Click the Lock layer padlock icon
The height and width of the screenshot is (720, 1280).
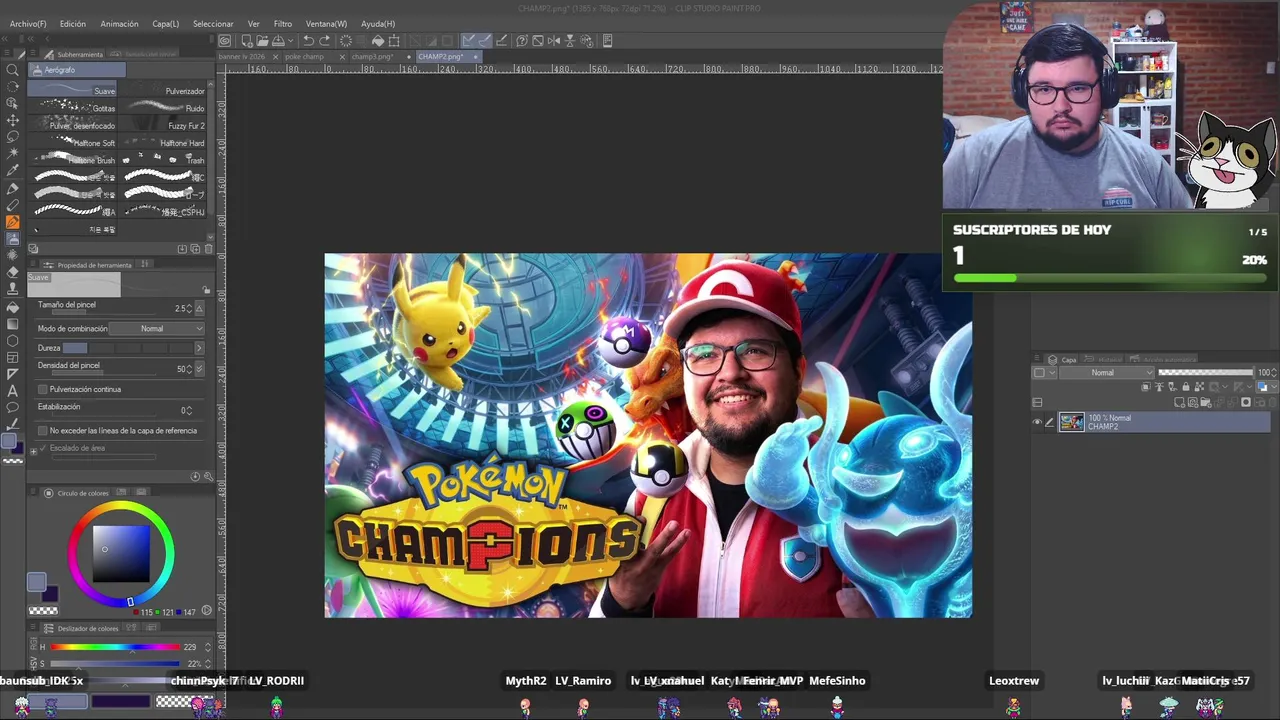tap(1186, 387)
